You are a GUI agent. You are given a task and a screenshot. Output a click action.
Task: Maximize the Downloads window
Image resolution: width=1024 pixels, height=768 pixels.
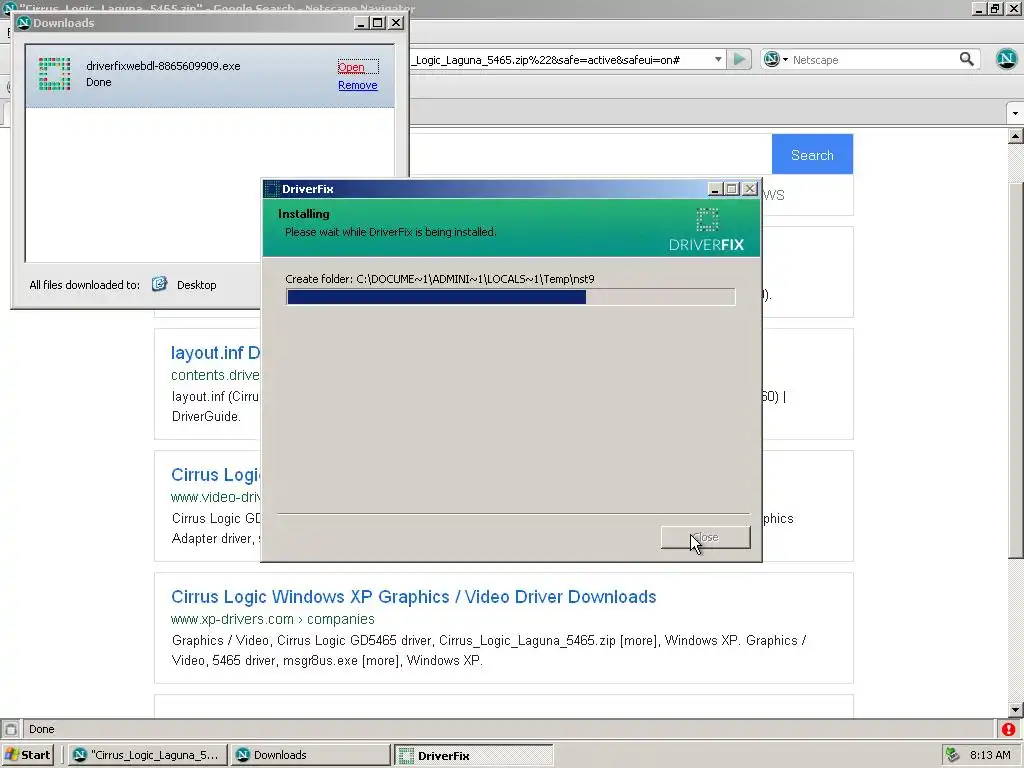pos(378,23)
